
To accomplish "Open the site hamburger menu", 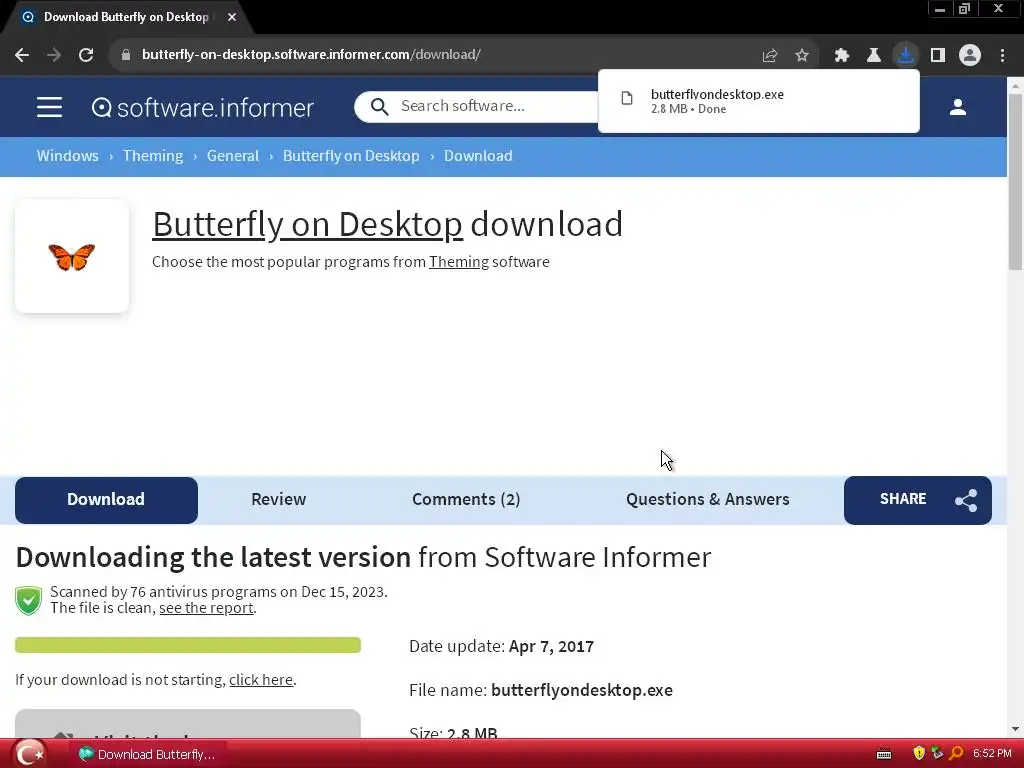I will coord(50,107).
